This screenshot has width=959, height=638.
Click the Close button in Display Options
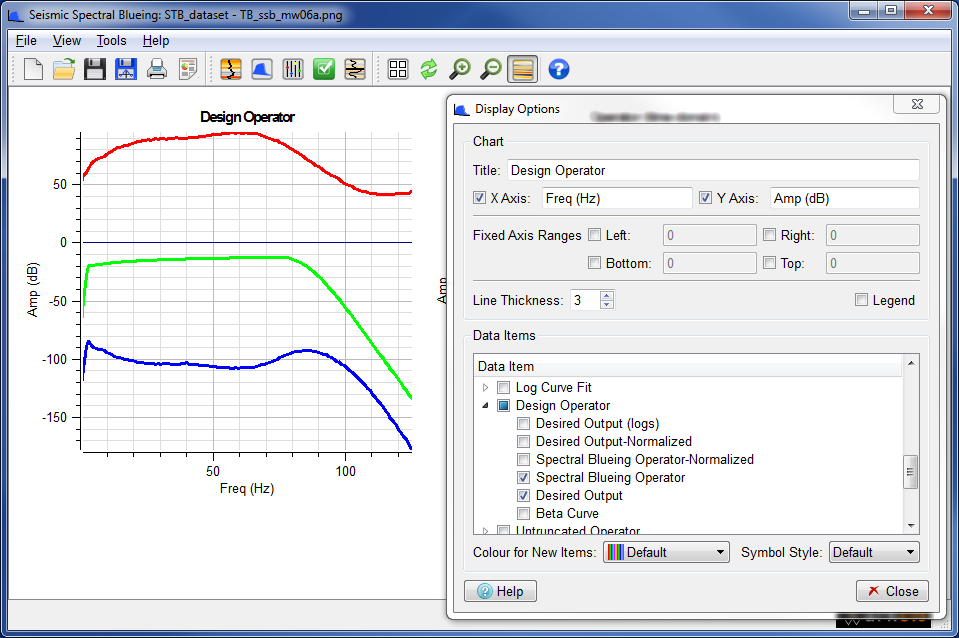[x=891, y=591]
